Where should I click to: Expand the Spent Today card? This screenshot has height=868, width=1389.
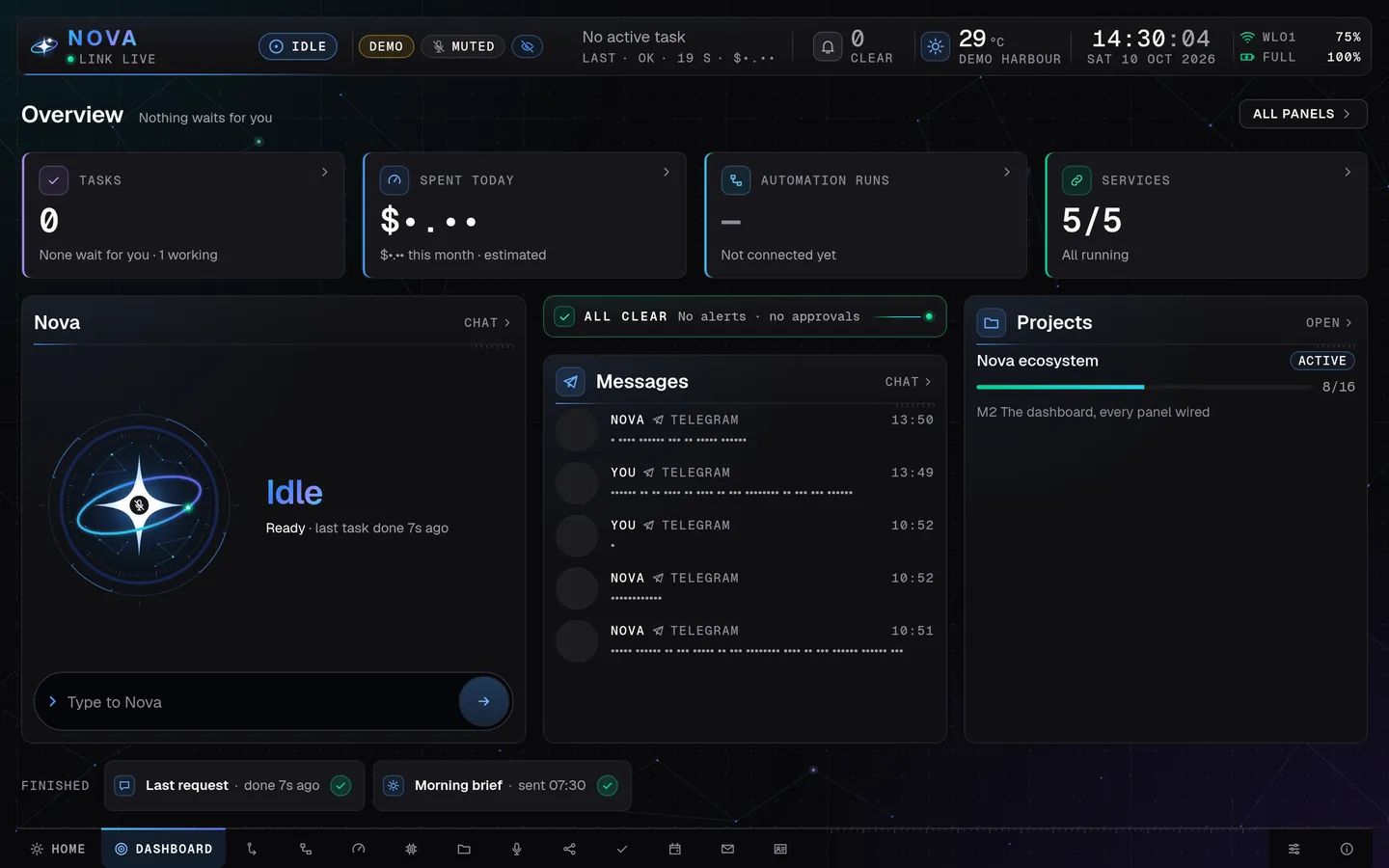pos(525,215)
